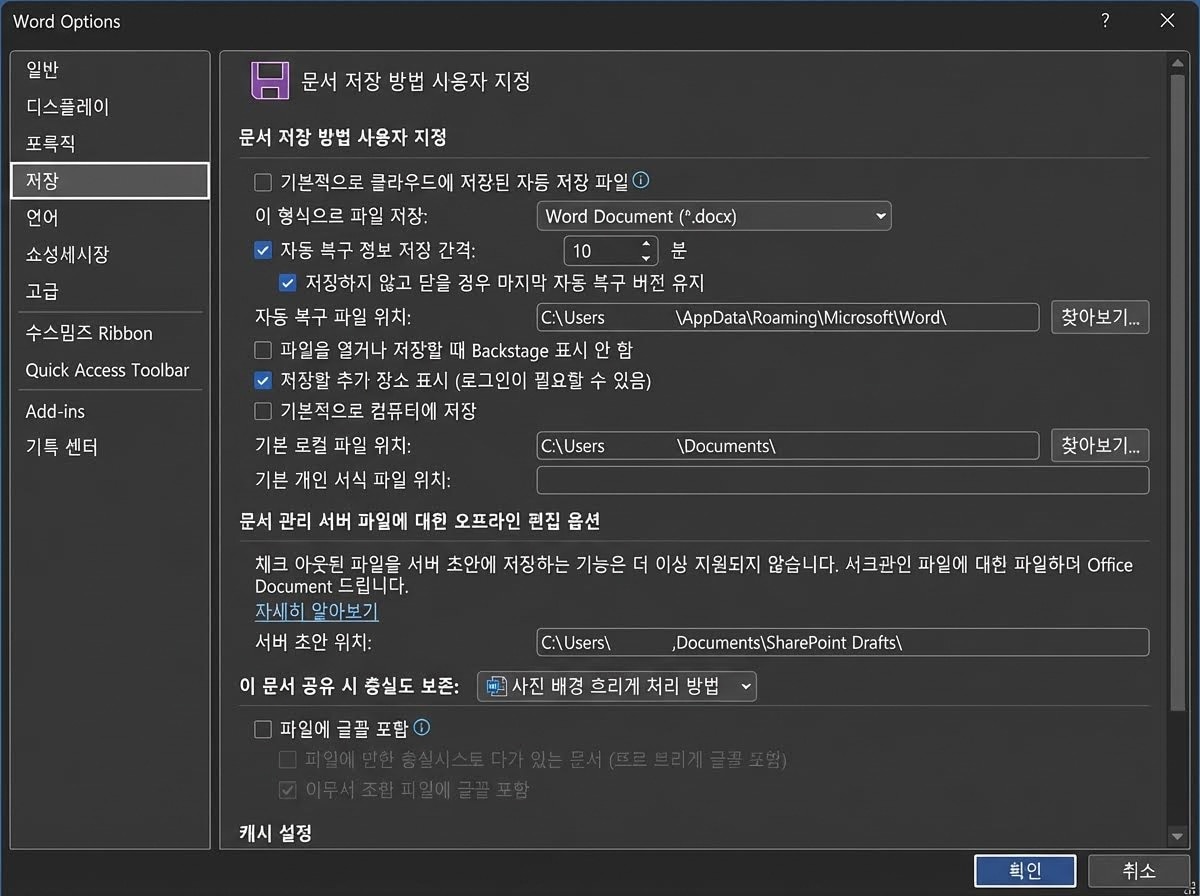The width and height of the screenshot is (1200, 896).
Task: Enable "기본적으로 컴퓨터에 저장" checkbox
Action: coord(262,411)
